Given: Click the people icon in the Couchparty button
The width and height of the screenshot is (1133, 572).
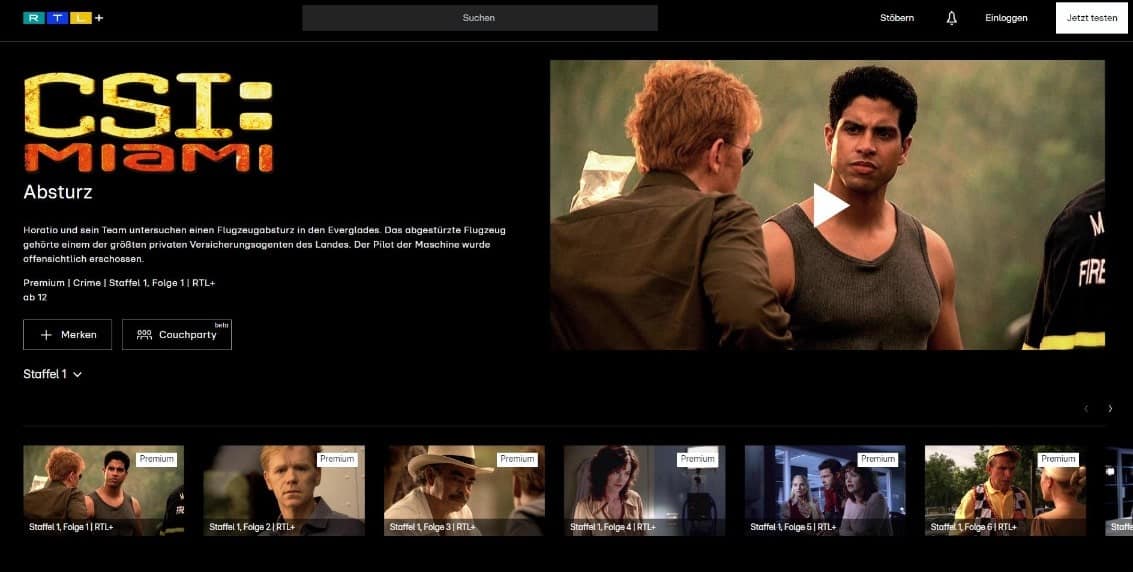Looking at the screenshot, I should pyautogui.click(x=145, y=334).
